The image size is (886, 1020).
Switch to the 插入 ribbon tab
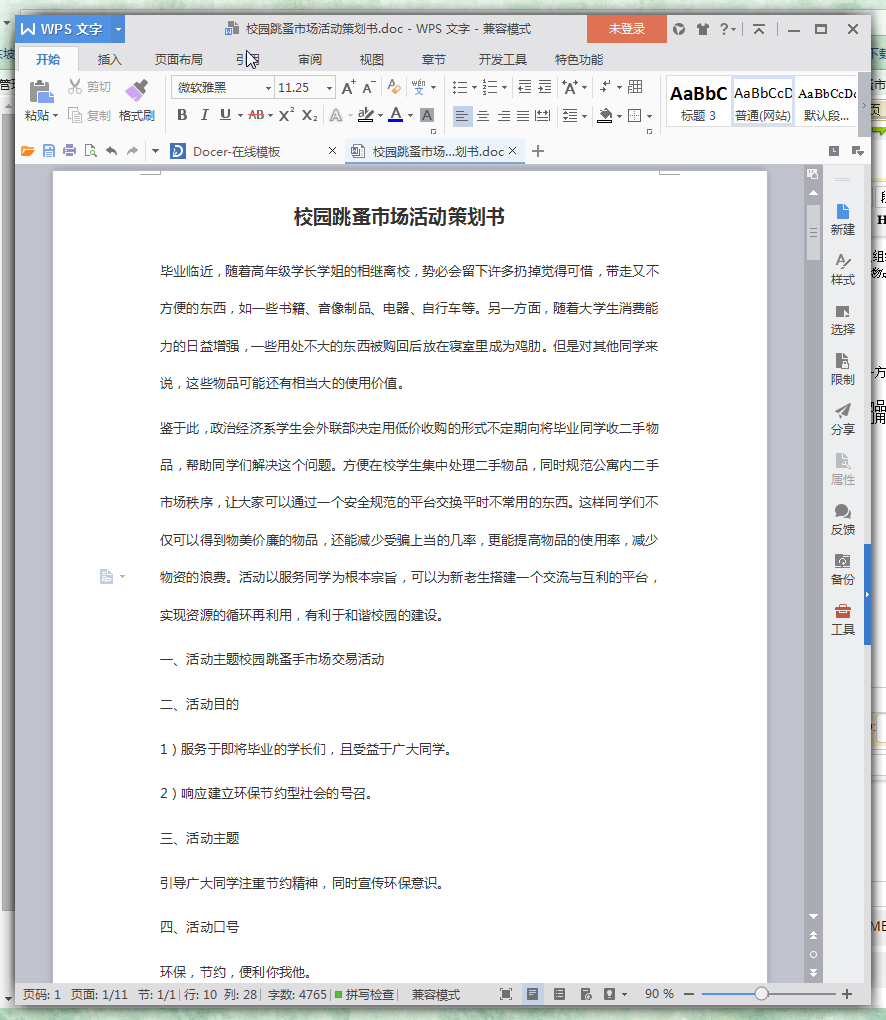coord(109,60)
